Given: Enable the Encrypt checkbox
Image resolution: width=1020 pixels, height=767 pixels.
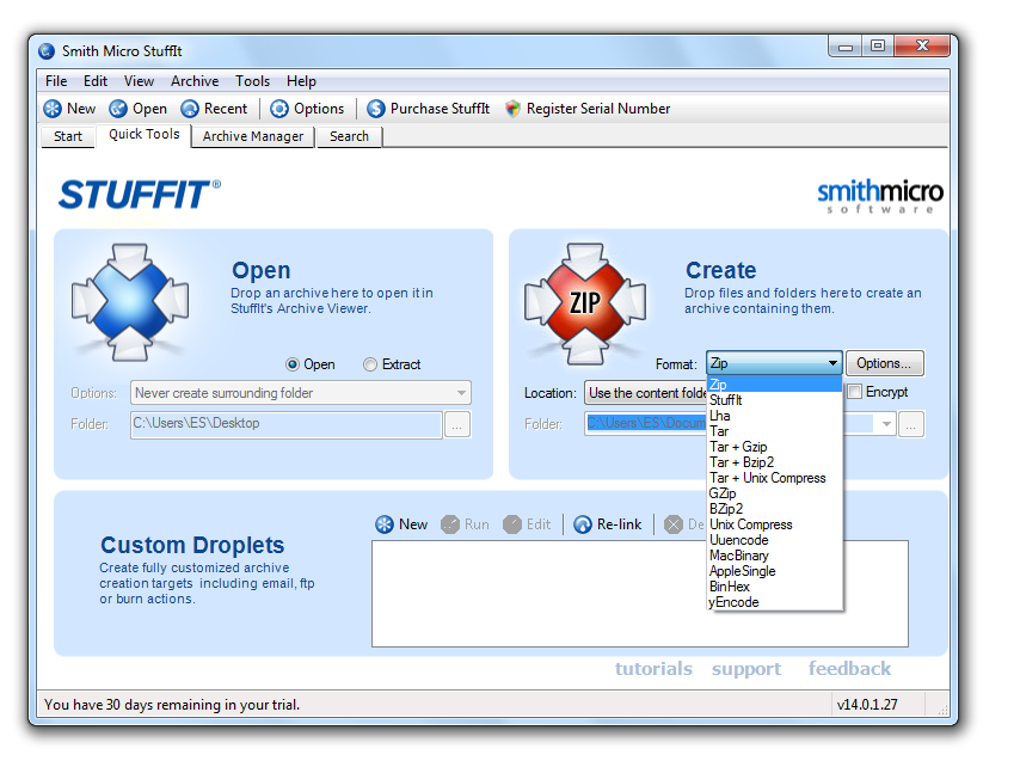Looking at the screenshot, I should point(855,392).
